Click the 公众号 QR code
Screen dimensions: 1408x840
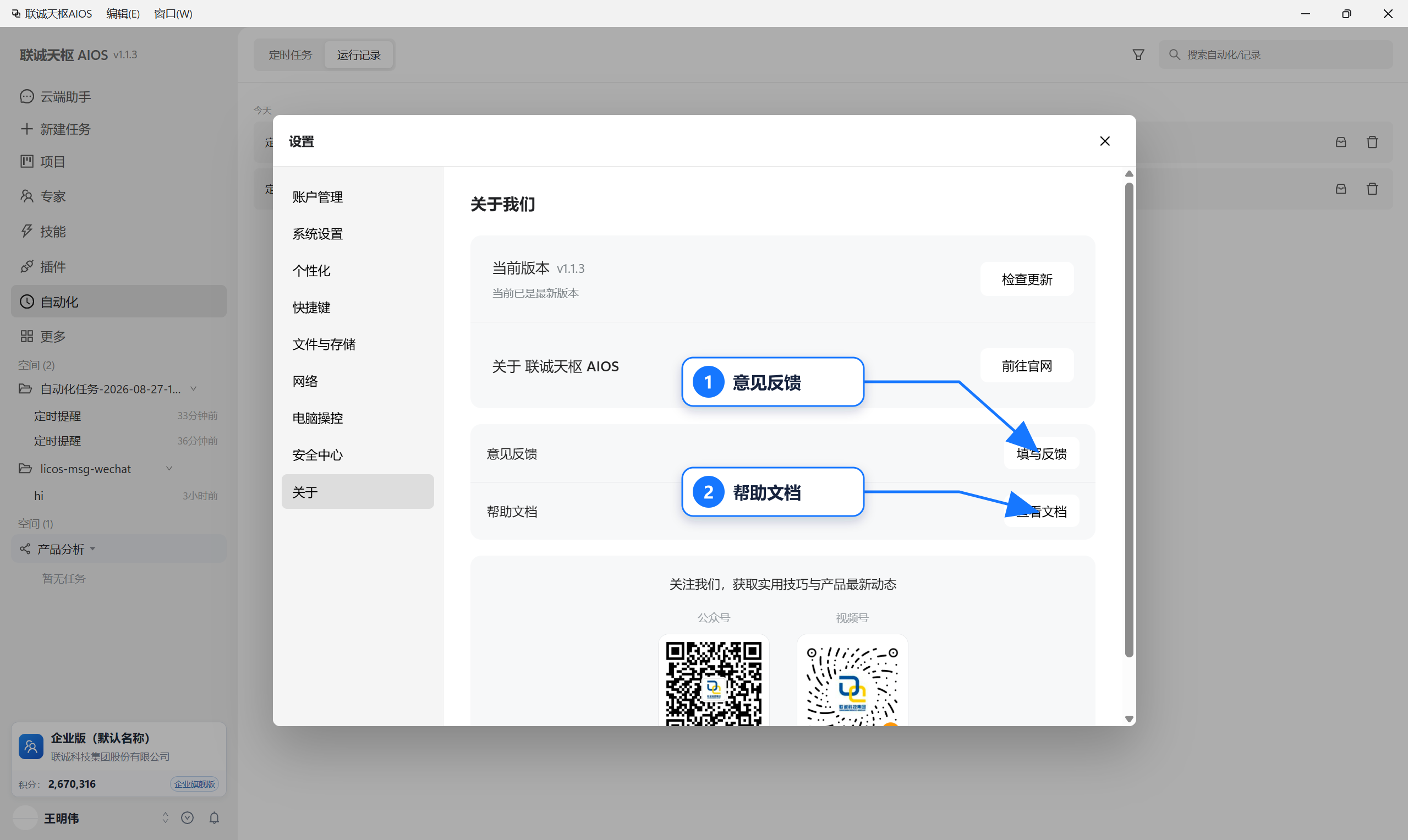pos(713,683)
